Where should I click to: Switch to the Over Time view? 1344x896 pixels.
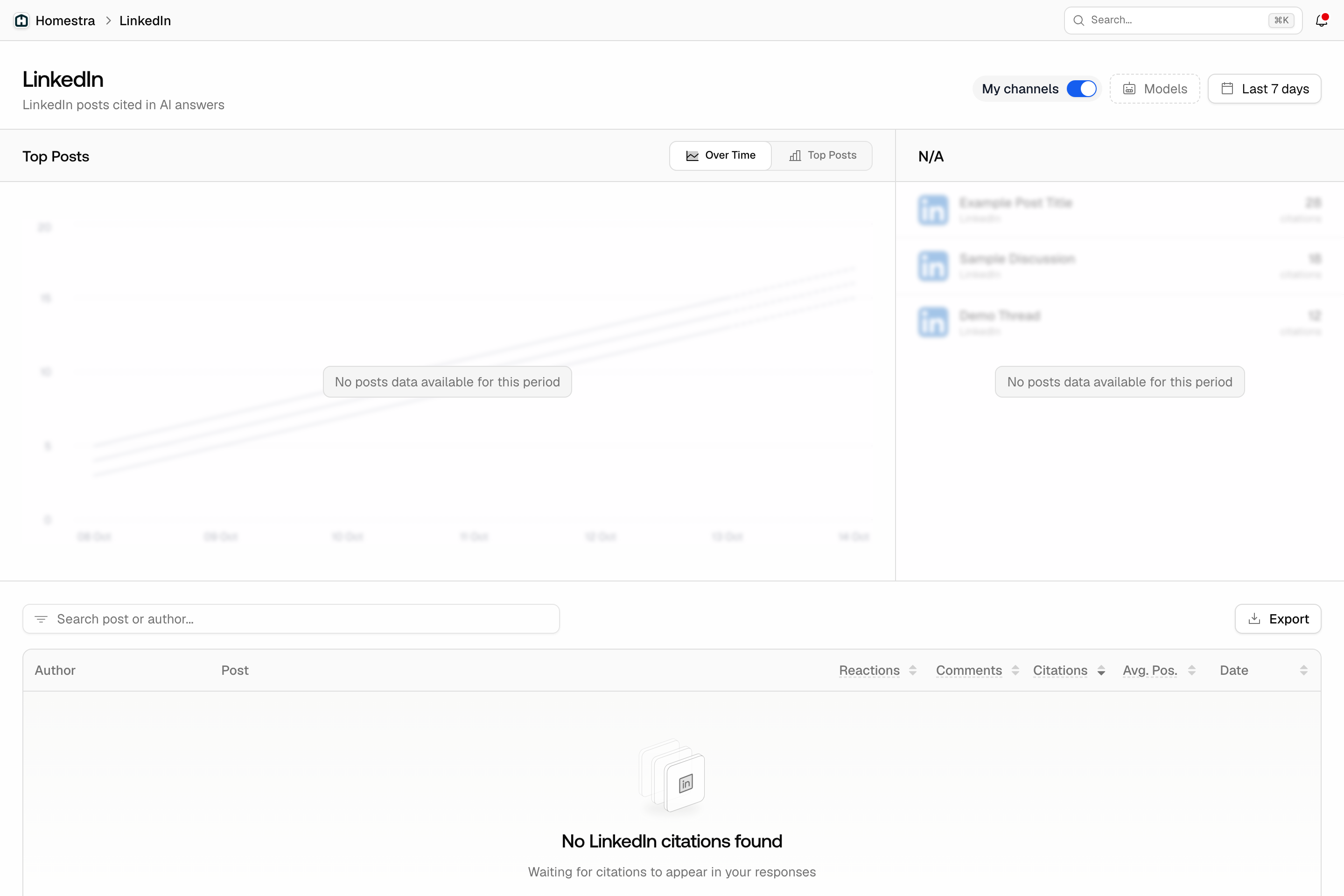click(721, 155)
